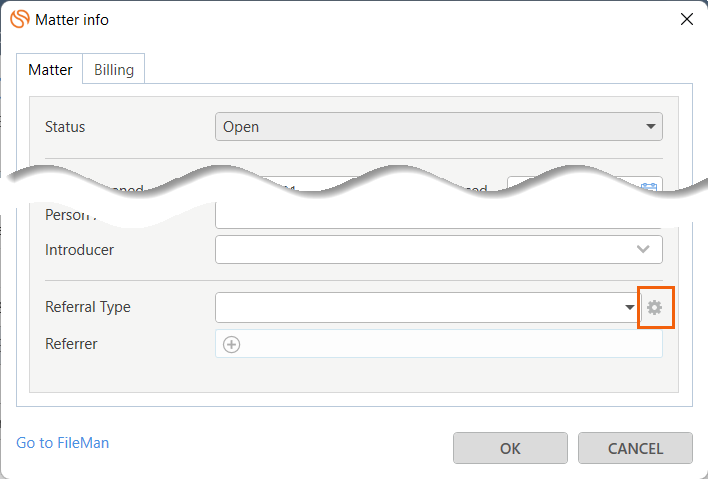Select the Matter tab
This screenshot has height=479, width=708.
pyautogui.click(x=50, y=70)
